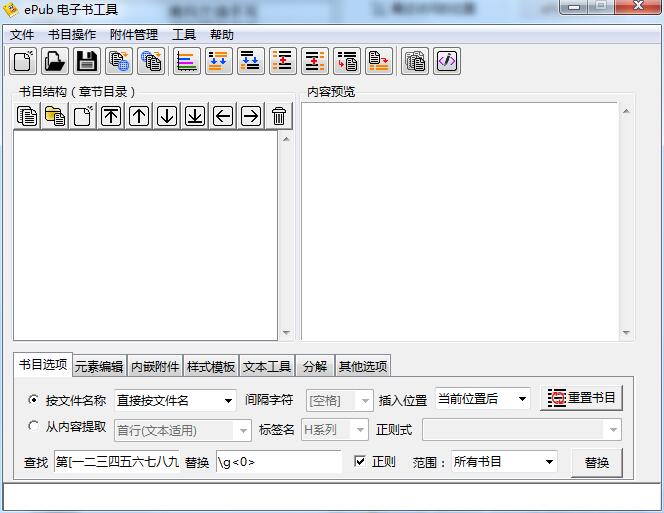This screenshot has width=664, height=513.
Task: Click the colored lines chapter levels icon
Action: tap(187, 61)
